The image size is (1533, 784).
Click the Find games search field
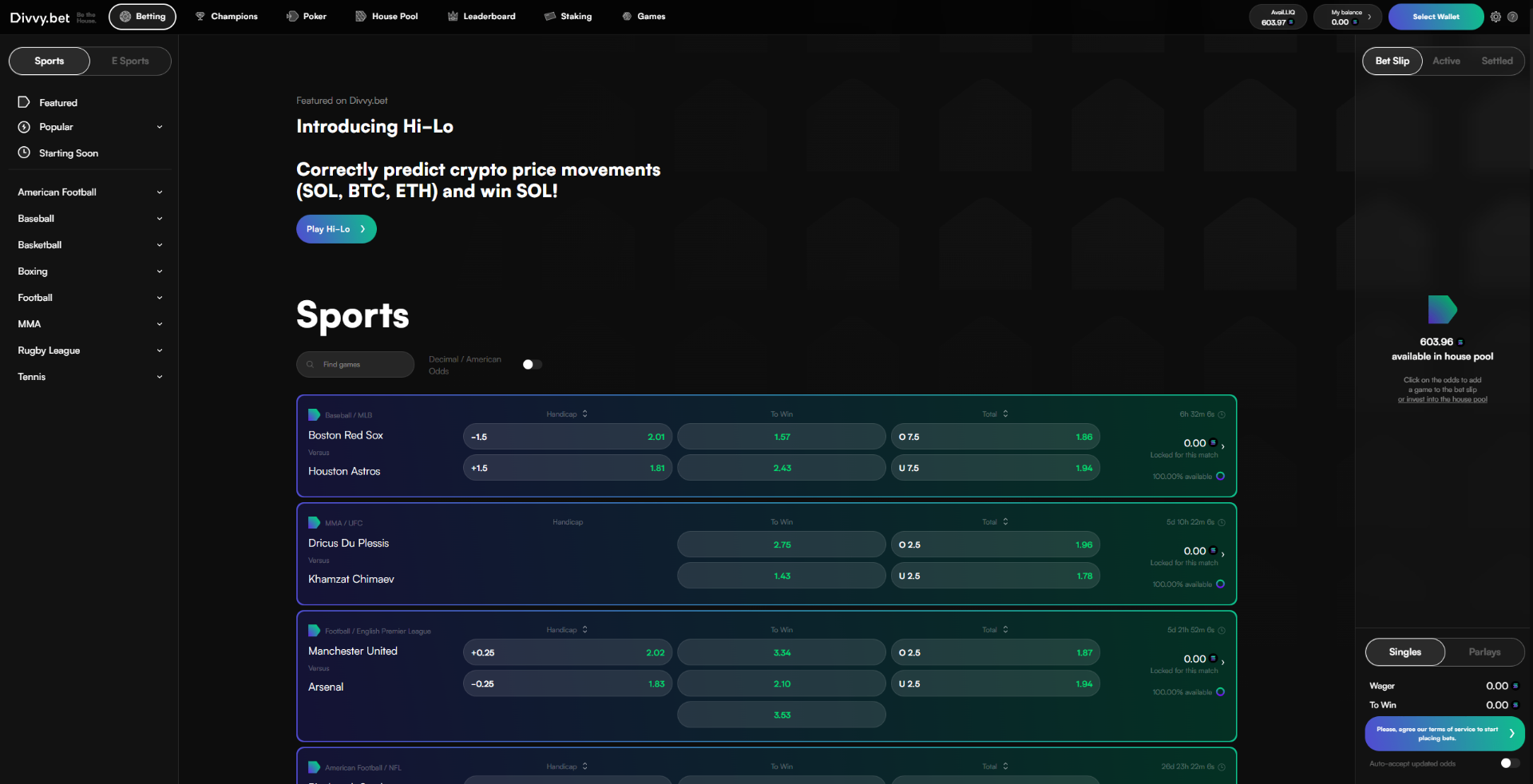tap(355, 365)
